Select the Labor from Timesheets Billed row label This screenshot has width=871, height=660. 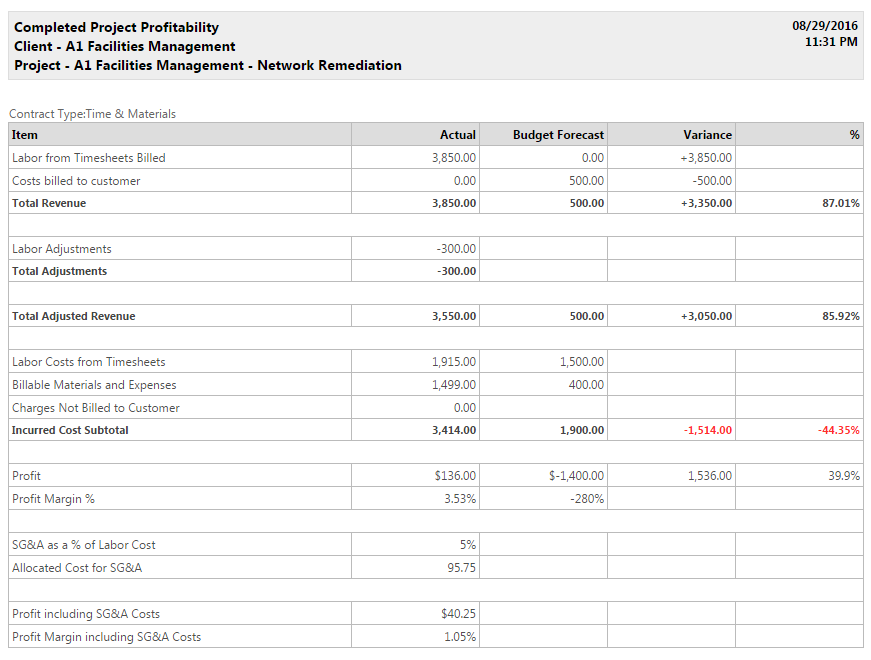click(89, 158)
